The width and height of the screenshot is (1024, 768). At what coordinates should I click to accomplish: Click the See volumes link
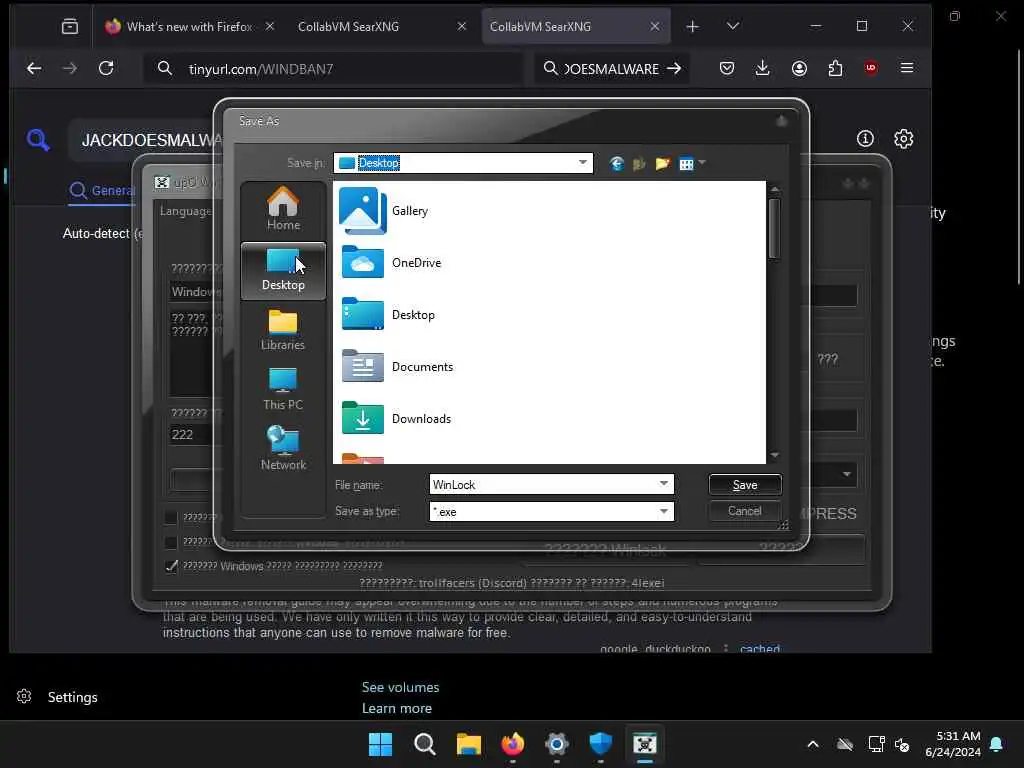(400, 687)
